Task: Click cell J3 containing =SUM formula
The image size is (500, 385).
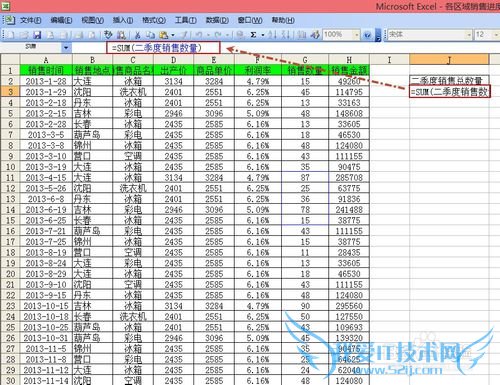Action: (449, 92)
